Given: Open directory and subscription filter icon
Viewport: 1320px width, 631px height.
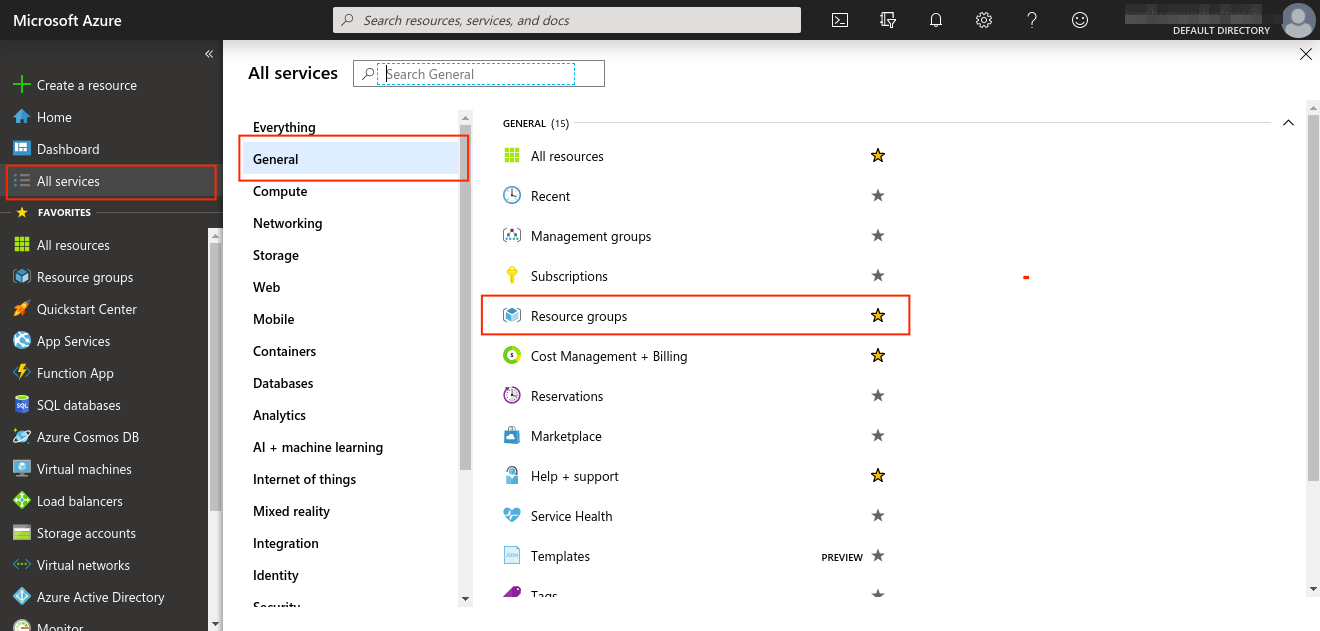Looking at the screenshot, I should pyautogui.click(x=888, y=20).
